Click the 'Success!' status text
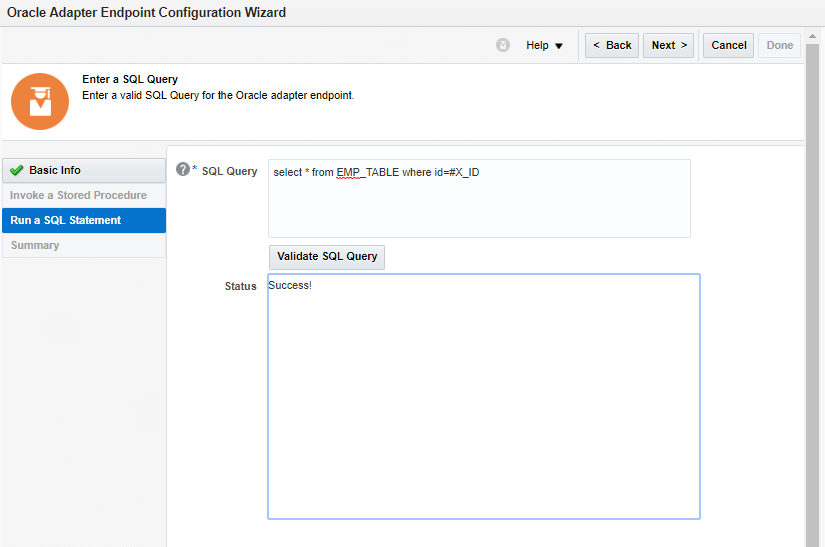Screen dimensions: 825x547 pyautogui.click(x=290, y=286)
